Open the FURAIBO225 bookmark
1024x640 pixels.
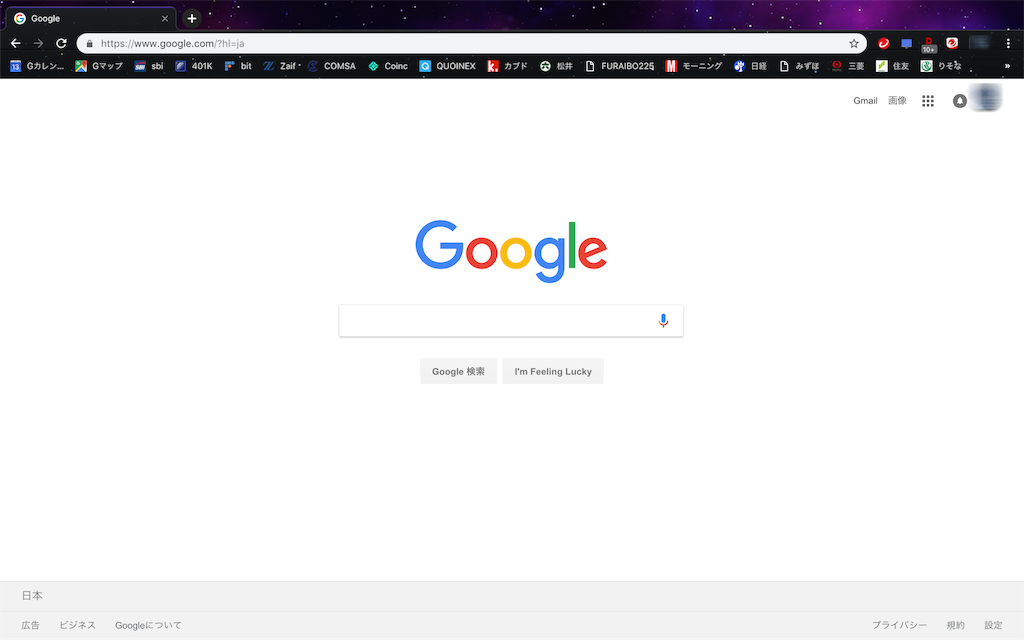(x=619, y=66)
